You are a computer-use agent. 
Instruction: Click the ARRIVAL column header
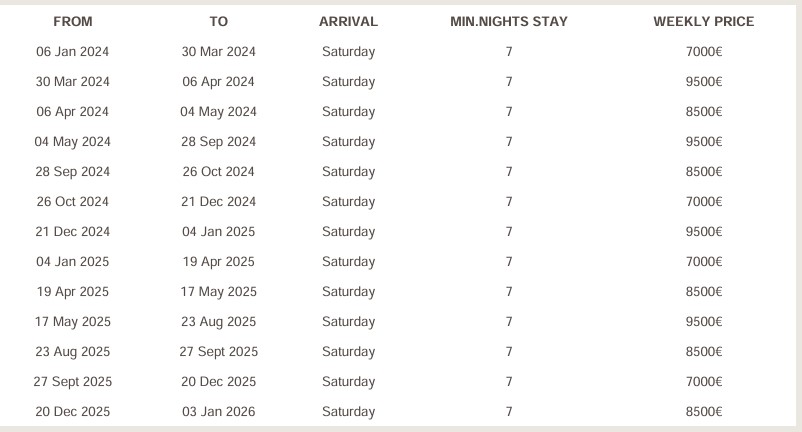point(348,21)
